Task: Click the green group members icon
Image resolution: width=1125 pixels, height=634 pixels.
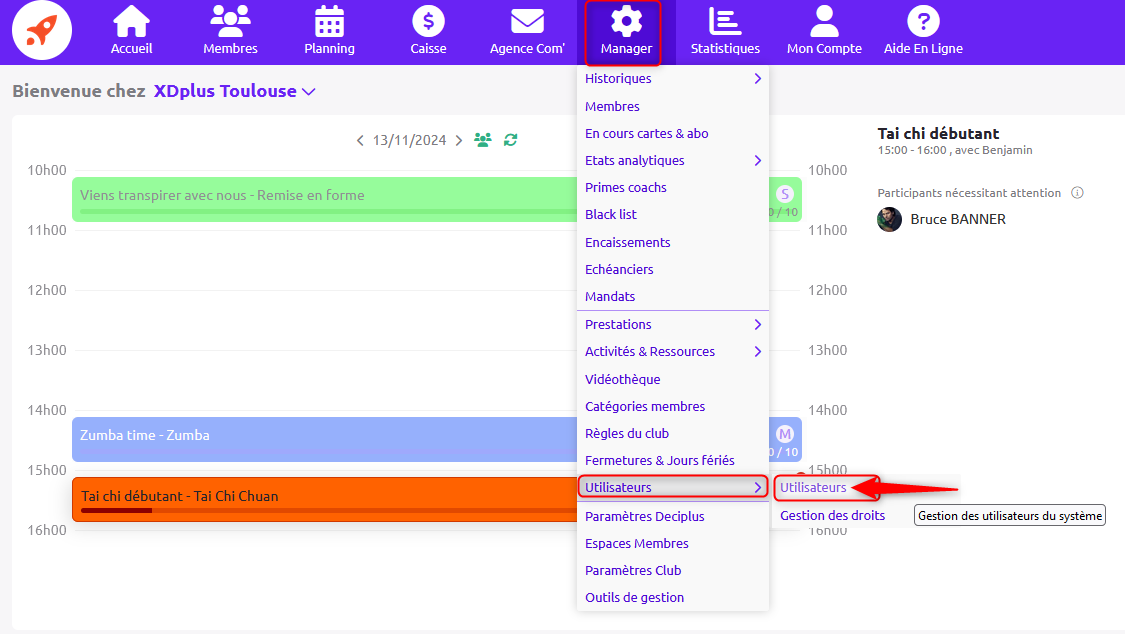Action: [483, 140]
